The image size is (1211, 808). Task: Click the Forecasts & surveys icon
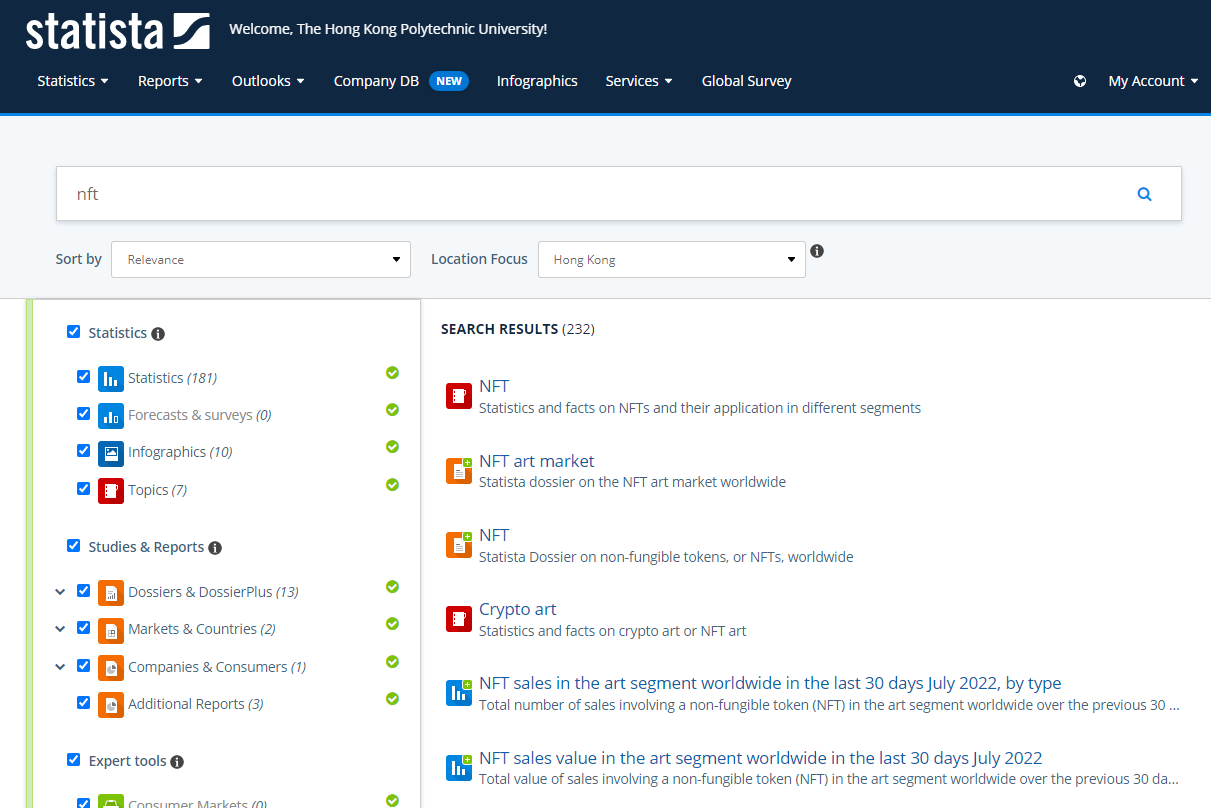110,415
